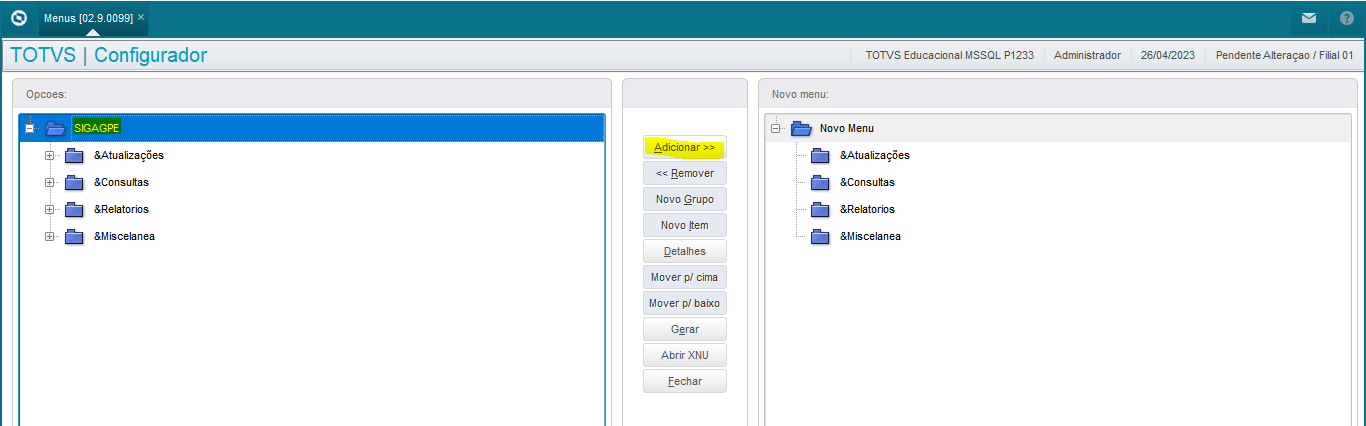The height and width of the screenshot is (426, 1366).
Task: Select &Relatorios label in Novo menu tree
Action: (x=867, y=209)
